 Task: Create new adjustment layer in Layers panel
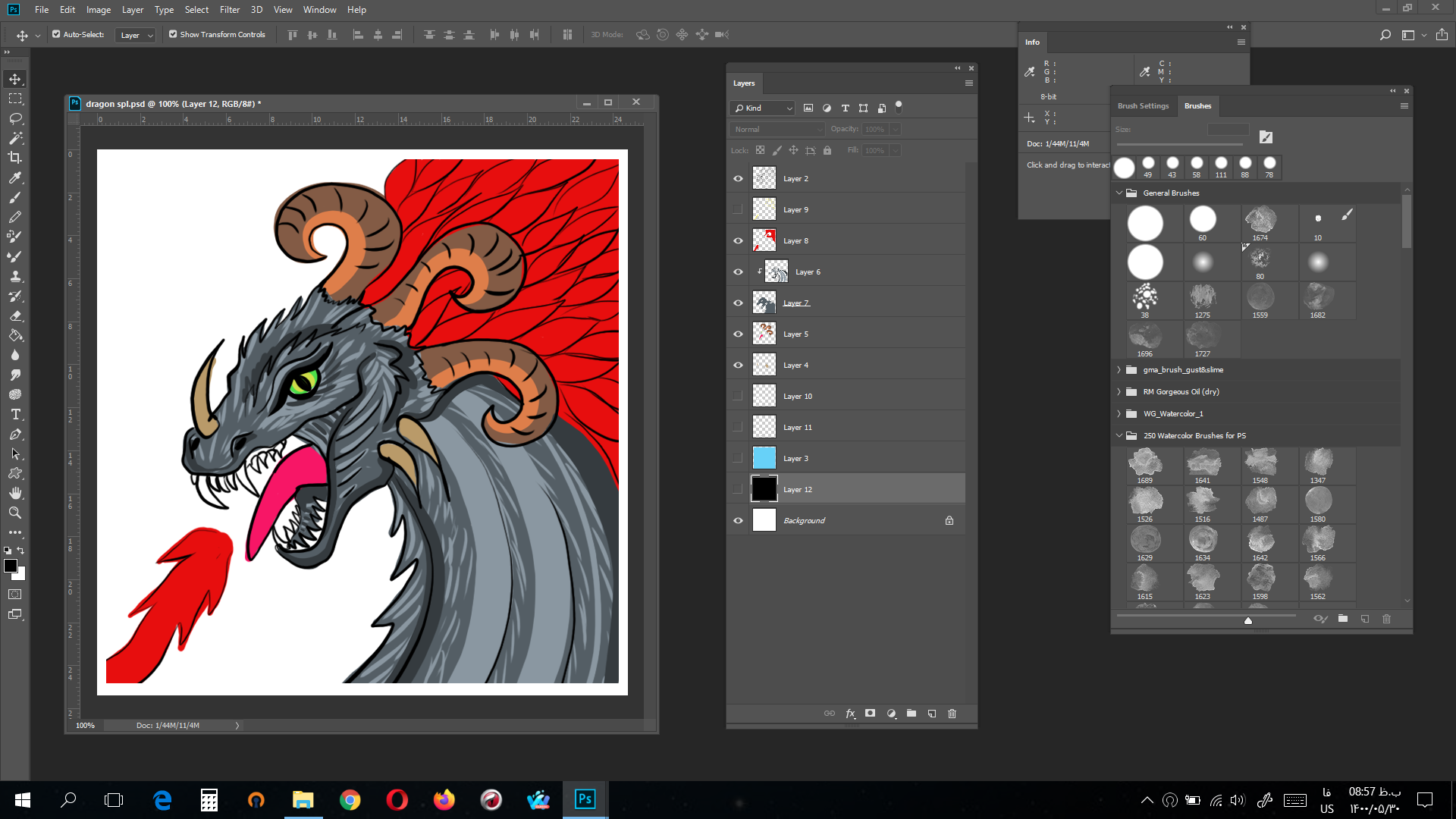coord(891,714)
